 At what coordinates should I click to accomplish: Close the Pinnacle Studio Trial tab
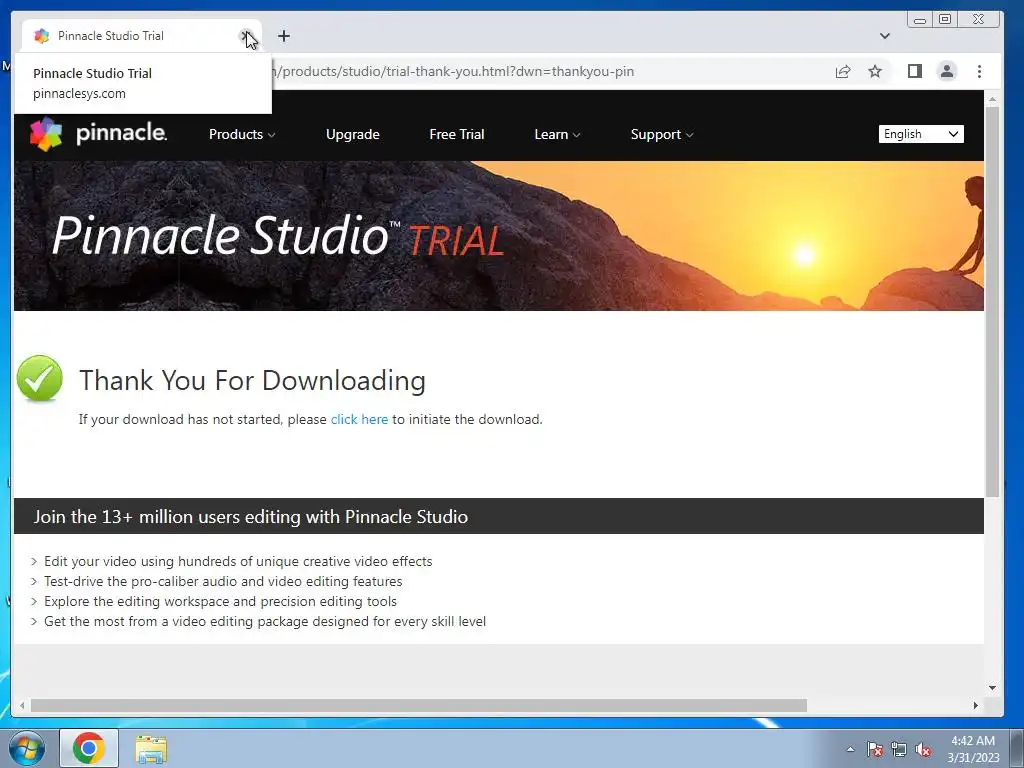246,36
